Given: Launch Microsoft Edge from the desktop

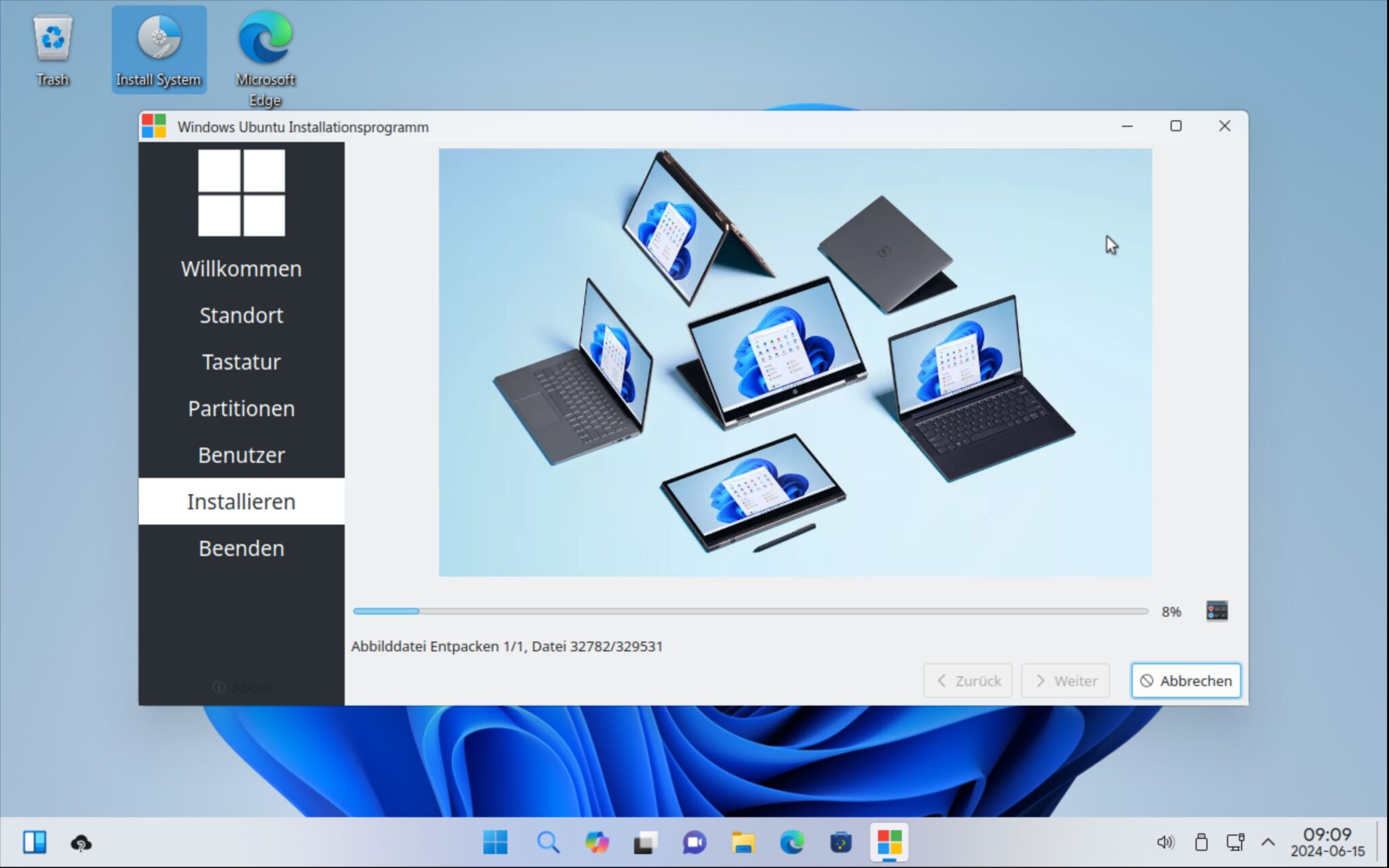Looking at the screenshot, I should click(x=265, y=41).
